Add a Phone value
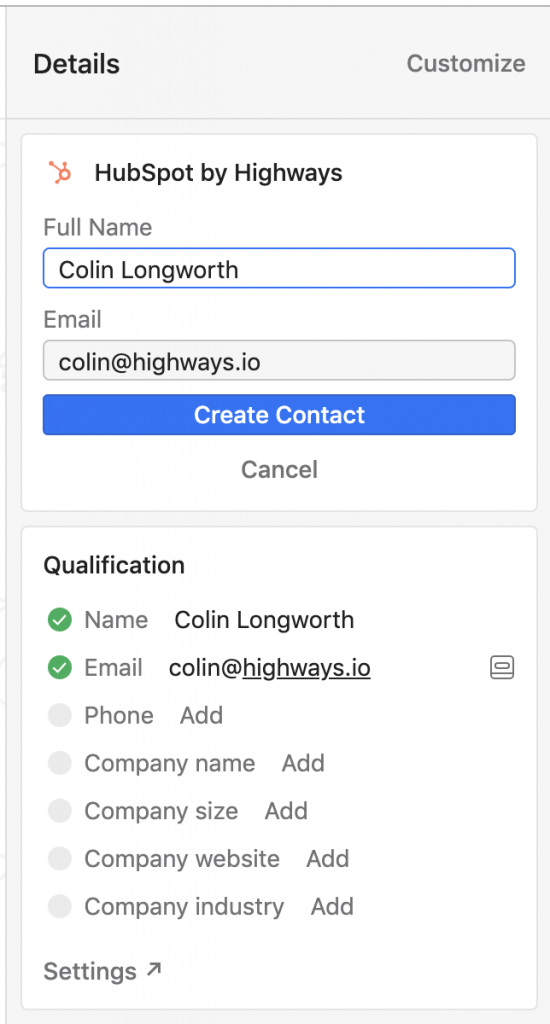550x1024 pixels. (x=201, y=715)
